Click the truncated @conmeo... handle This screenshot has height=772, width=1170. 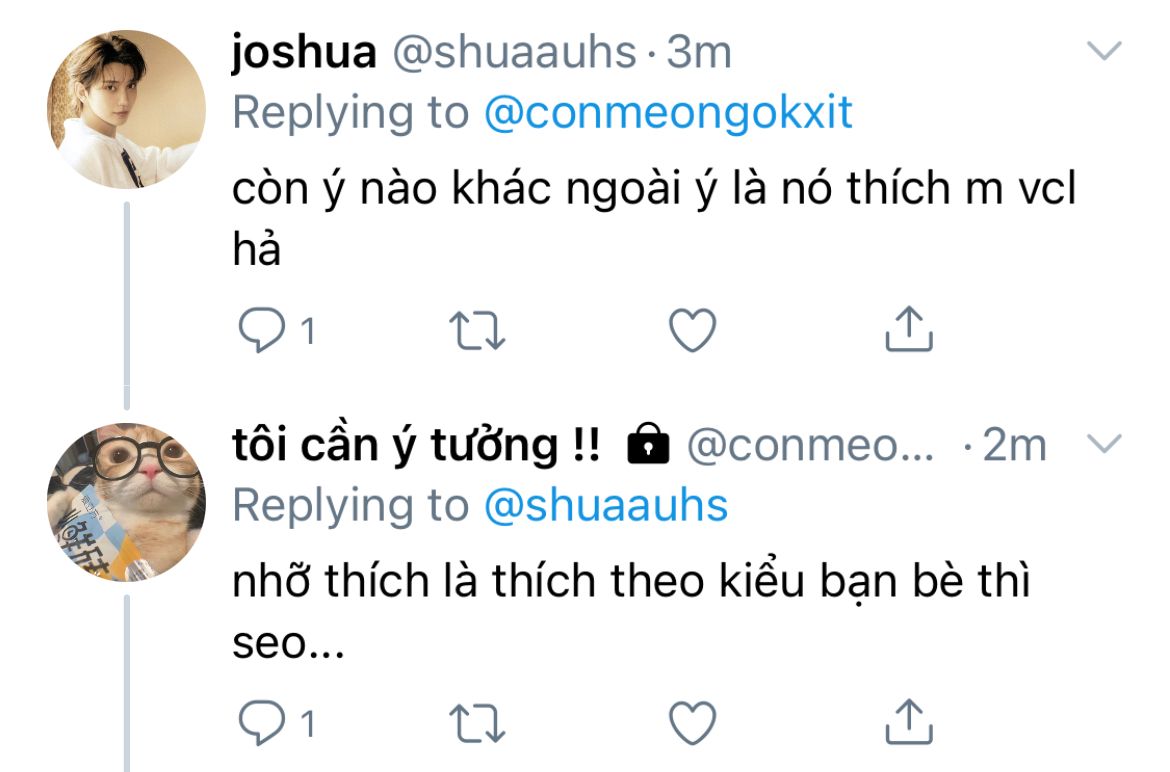(x=810, y=446)
